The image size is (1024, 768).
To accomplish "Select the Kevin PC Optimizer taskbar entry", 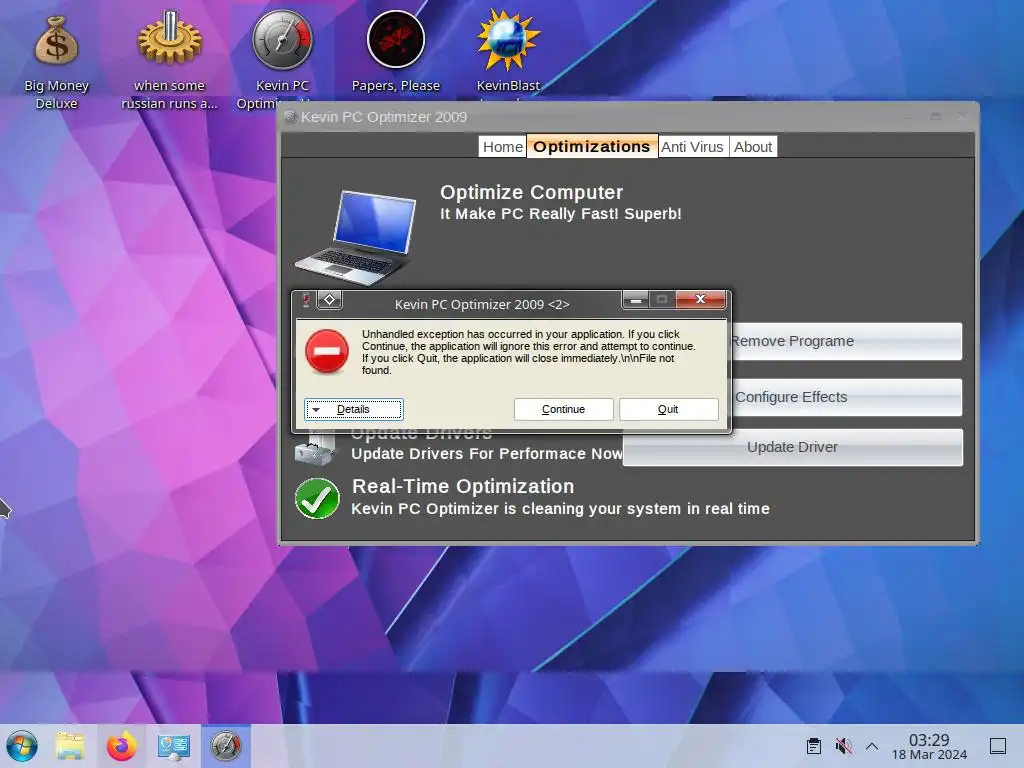I will point(225,746).
